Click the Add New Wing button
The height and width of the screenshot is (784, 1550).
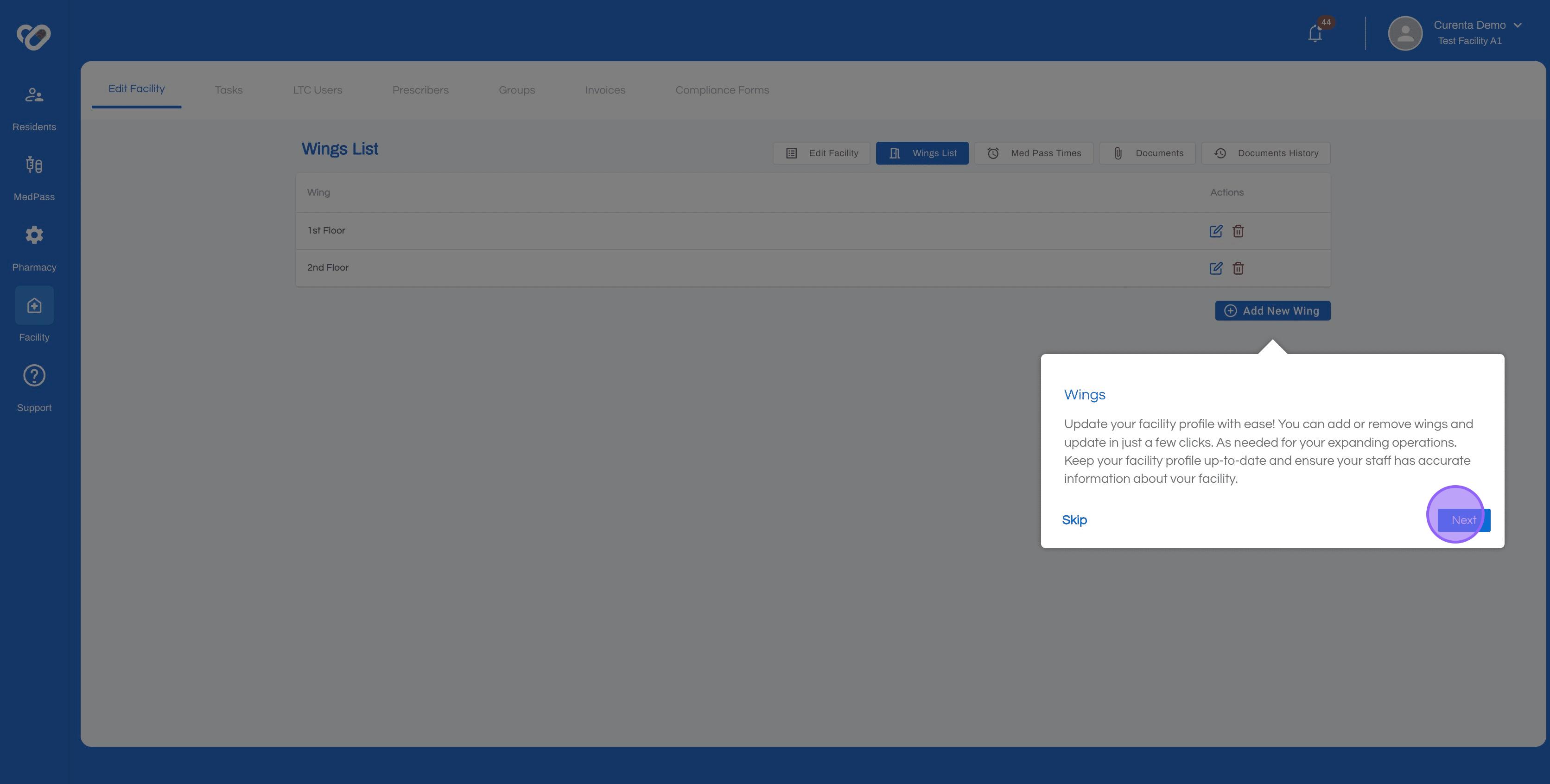1273,310
